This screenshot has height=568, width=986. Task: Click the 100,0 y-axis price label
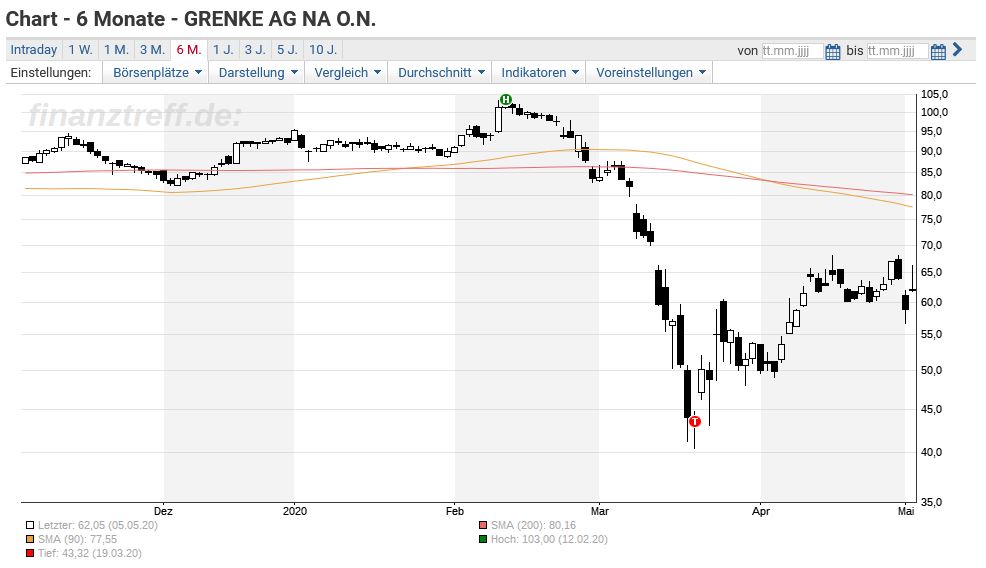tap(934, 113)
